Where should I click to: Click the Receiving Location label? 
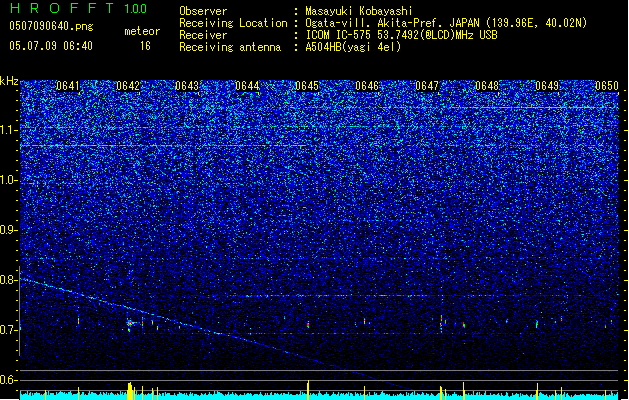pyautogui.click(x=233, y=23)
